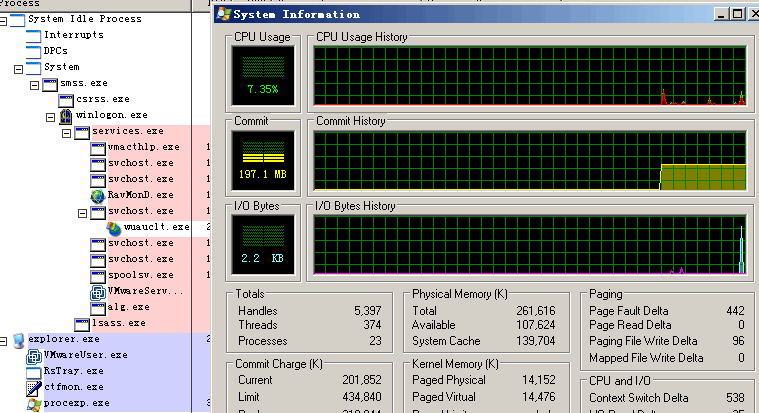759x413 pixels.
Task: Collapse the smss.exe tree node
Action: coord(34,85)
